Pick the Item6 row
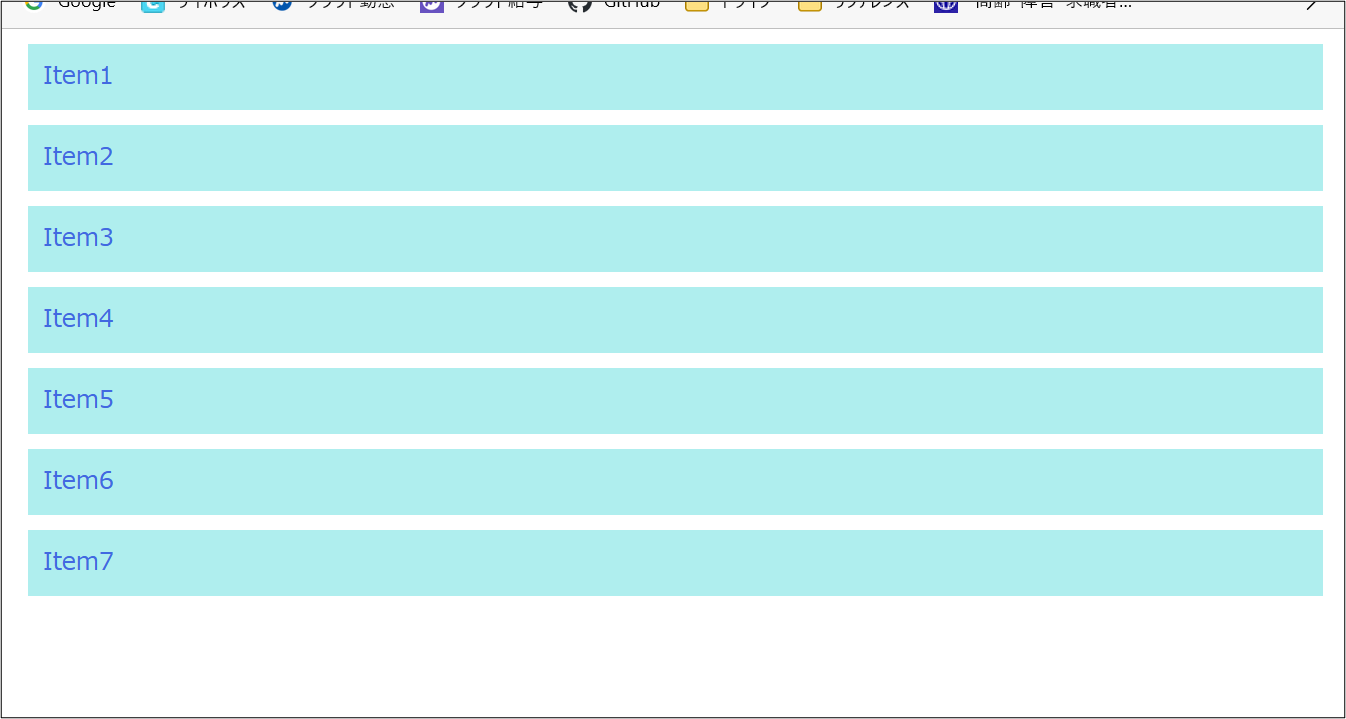 coord(675,482)
